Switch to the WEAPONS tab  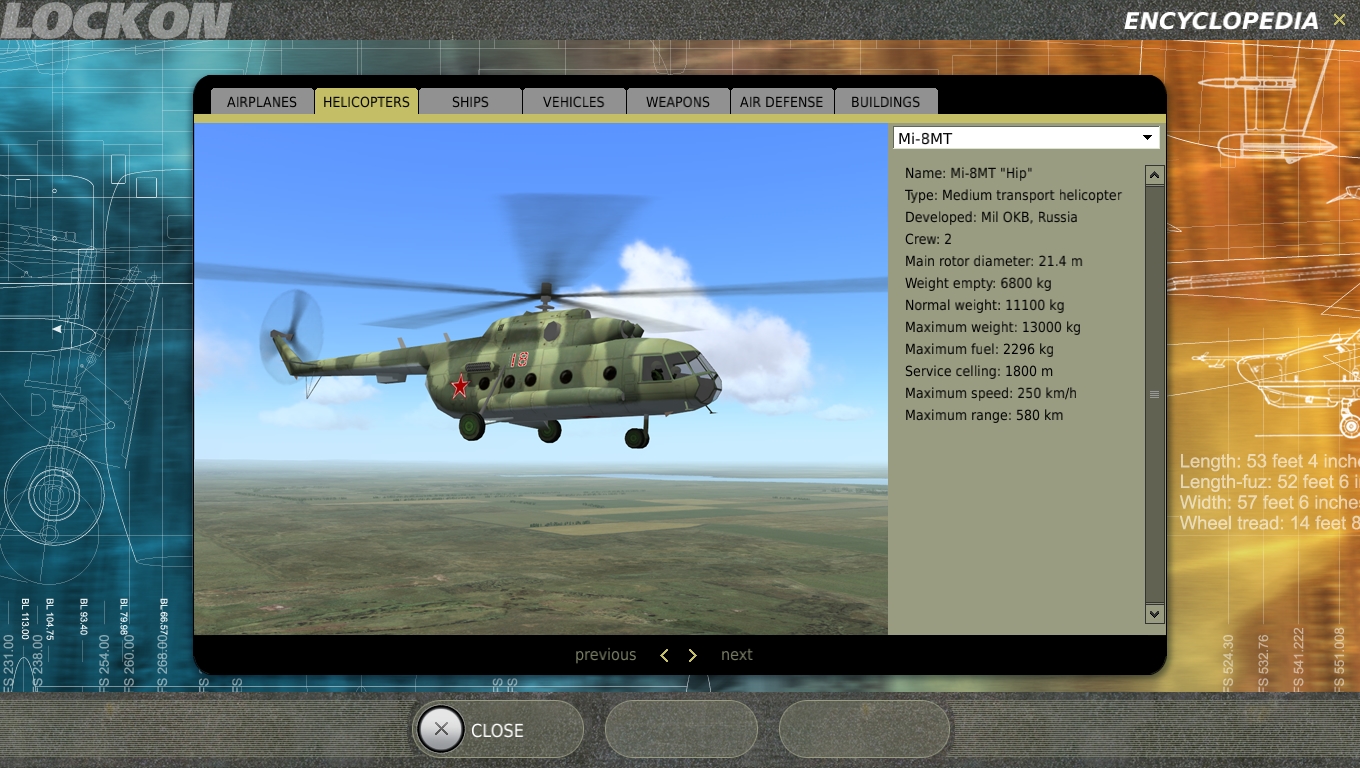click(678, 102)
